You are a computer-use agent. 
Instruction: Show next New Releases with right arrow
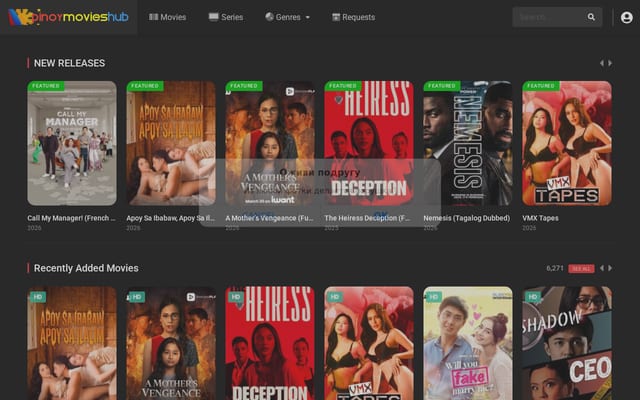(610, 63)
